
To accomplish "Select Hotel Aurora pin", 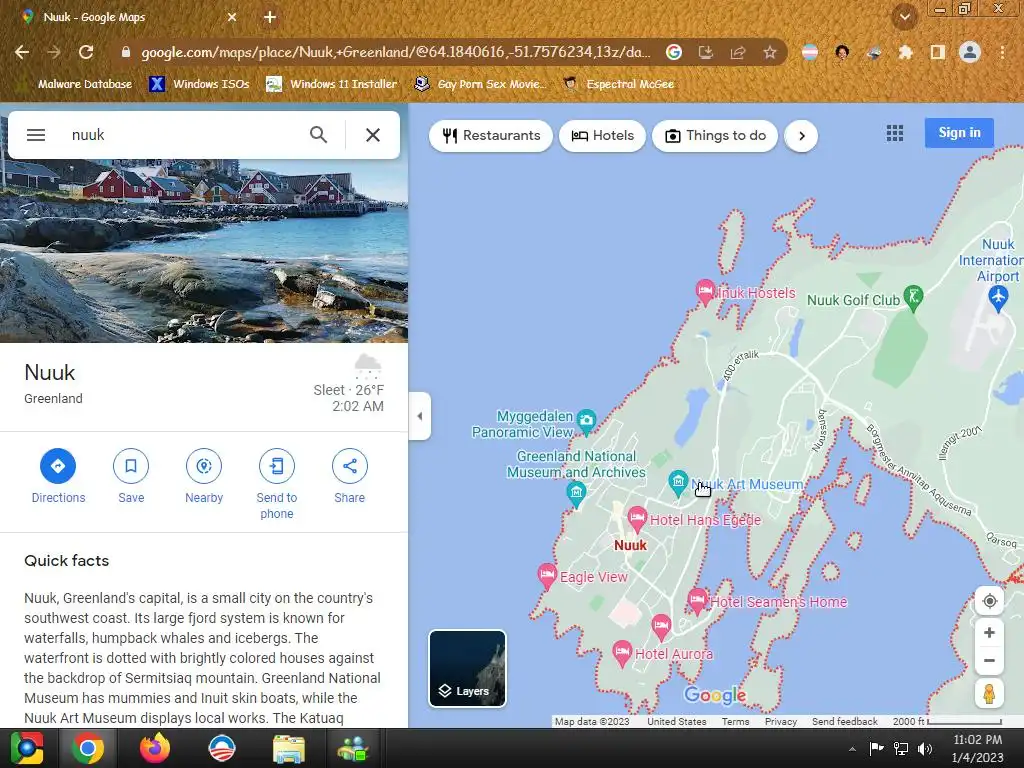I will click(622, 652).
